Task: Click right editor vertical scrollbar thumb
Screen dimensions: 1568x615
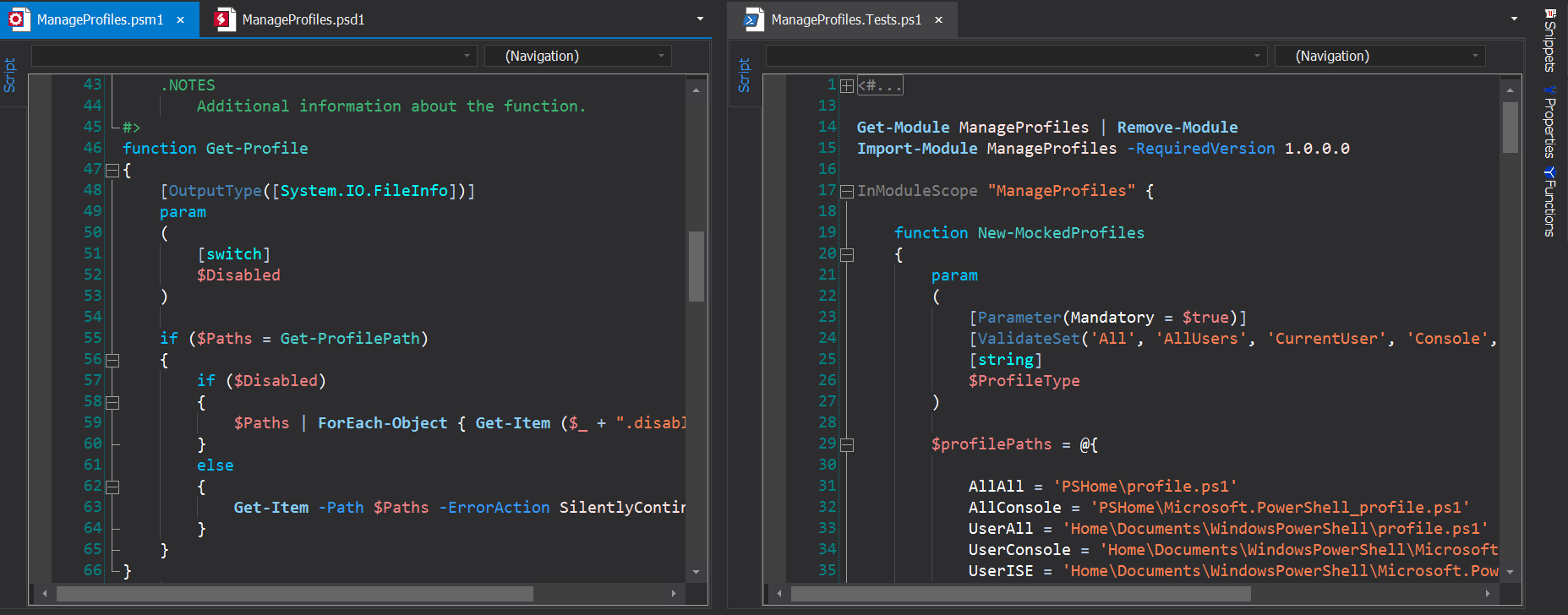Action: tap(1511, 127)
